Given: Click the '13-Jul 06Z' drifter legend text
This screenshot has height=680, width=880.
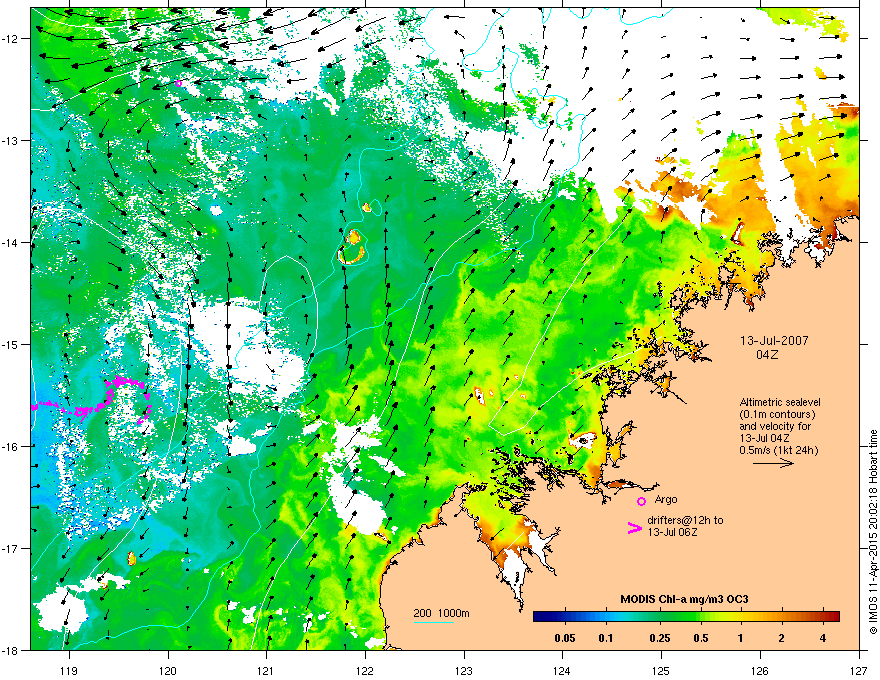Looking at the screenshot, I should coord(672,532).
